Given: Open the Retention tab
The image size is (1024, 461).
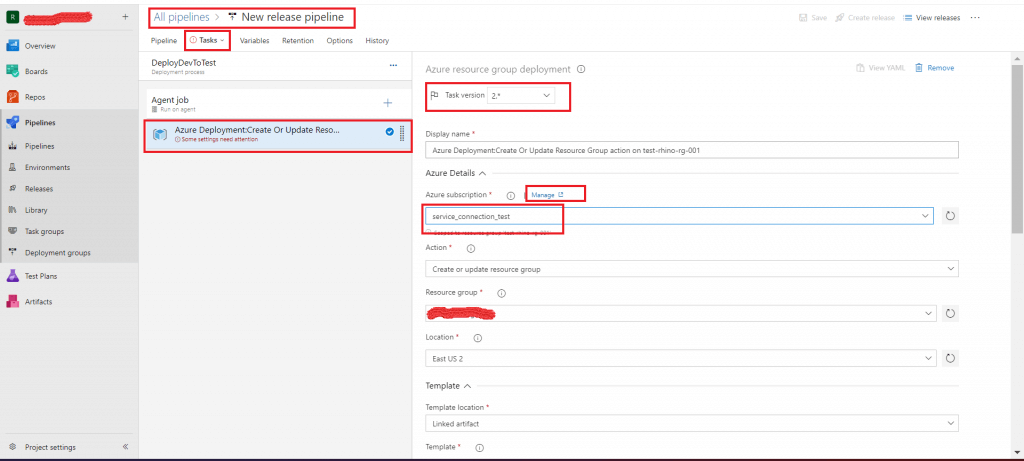Looking at the screenshot, I should [297, 40].
